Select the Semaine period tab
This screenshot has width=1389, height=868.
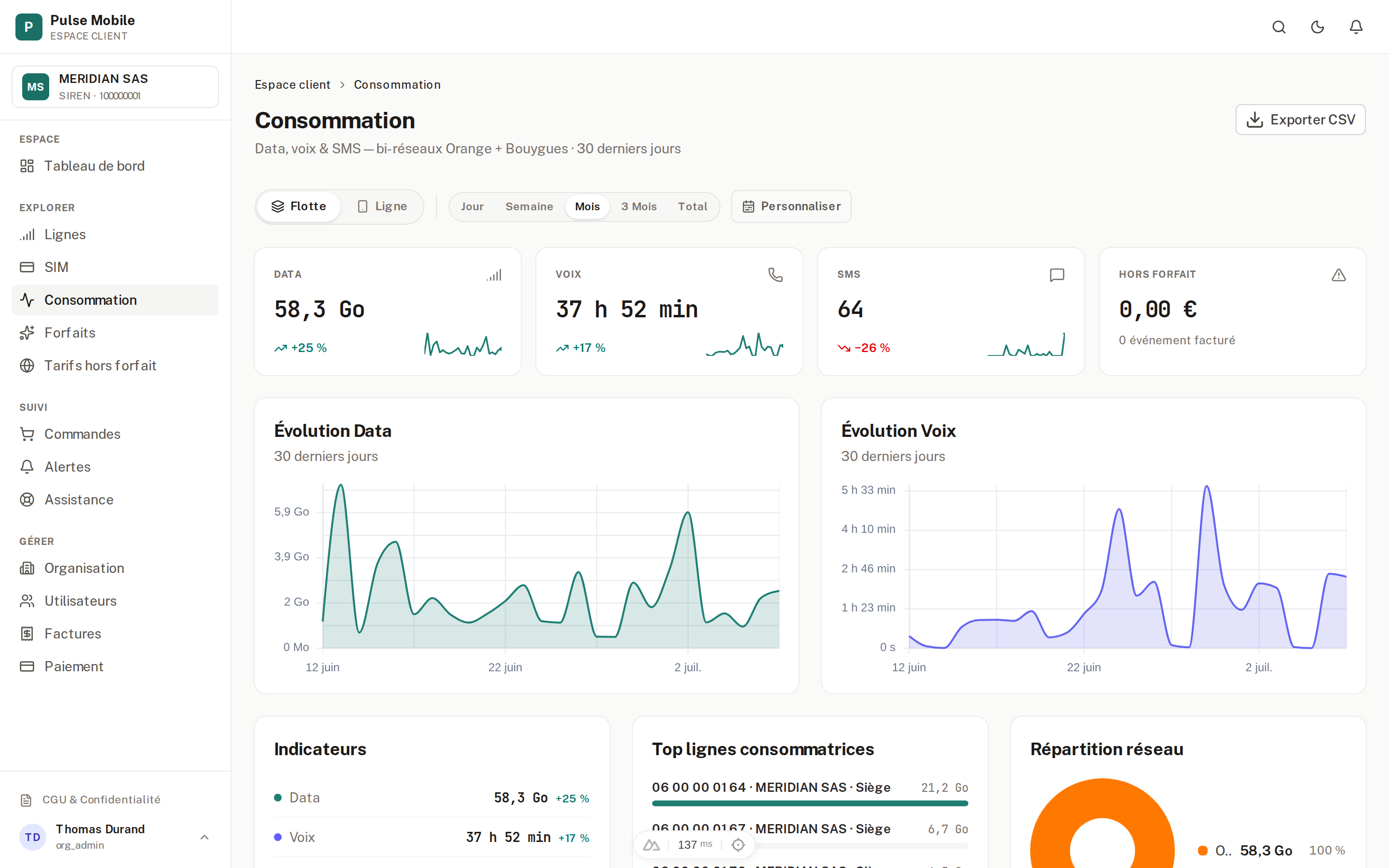[529, 206]
